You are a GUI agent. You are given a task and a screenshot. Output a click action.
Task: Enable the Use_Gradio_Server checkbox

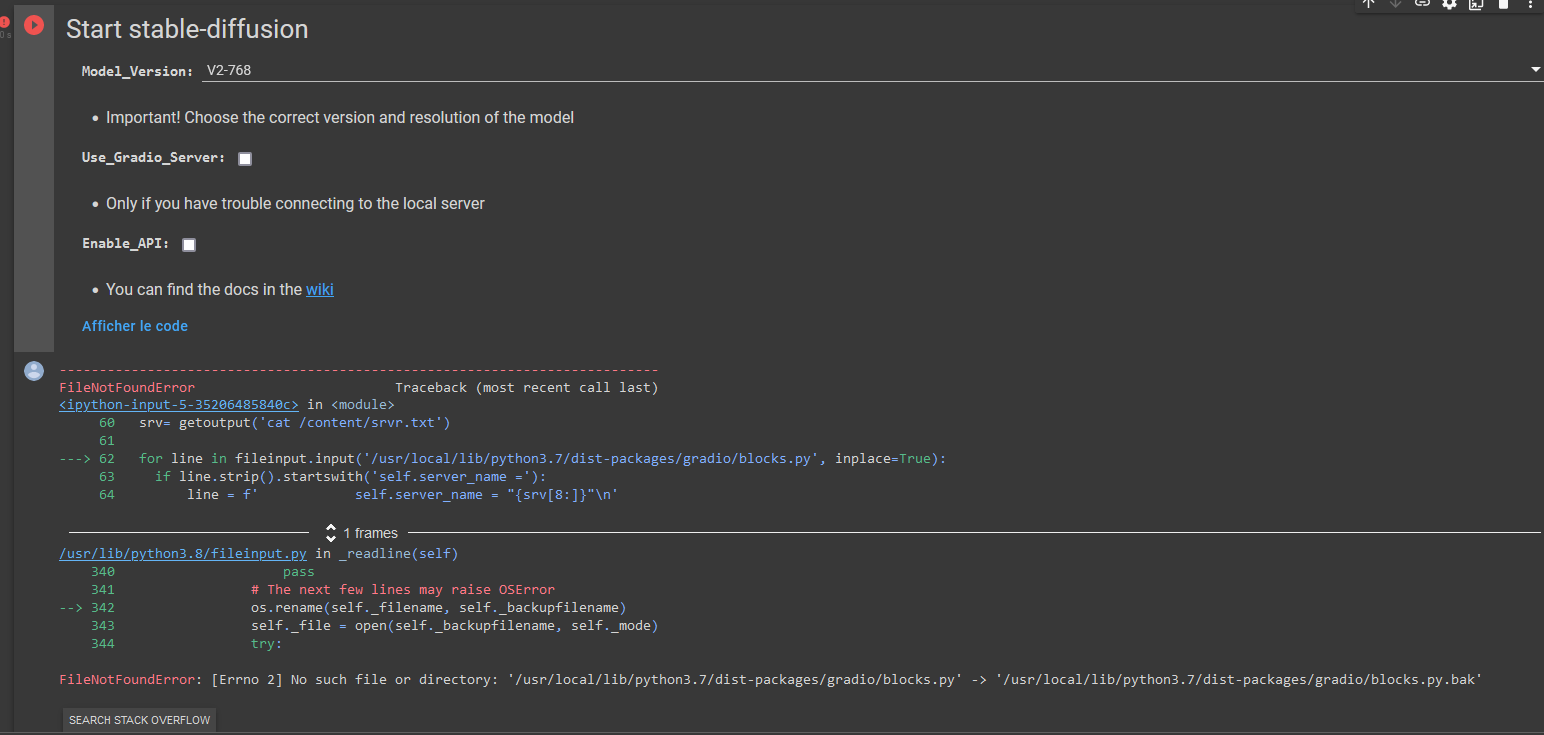(245, 158)
